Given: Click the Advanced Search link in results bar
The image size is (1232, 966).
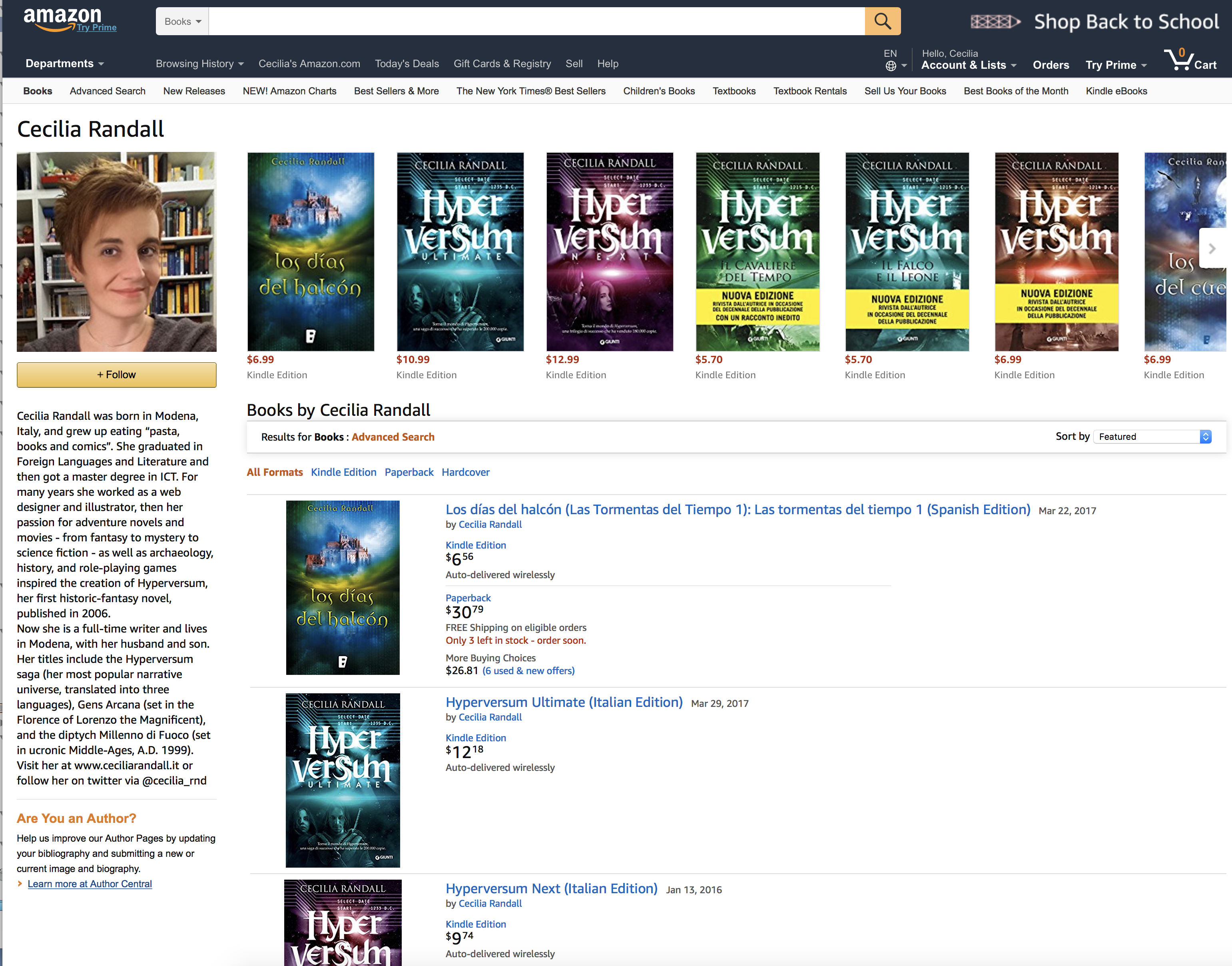Looking at the screenshot, I should pos(393,437).
